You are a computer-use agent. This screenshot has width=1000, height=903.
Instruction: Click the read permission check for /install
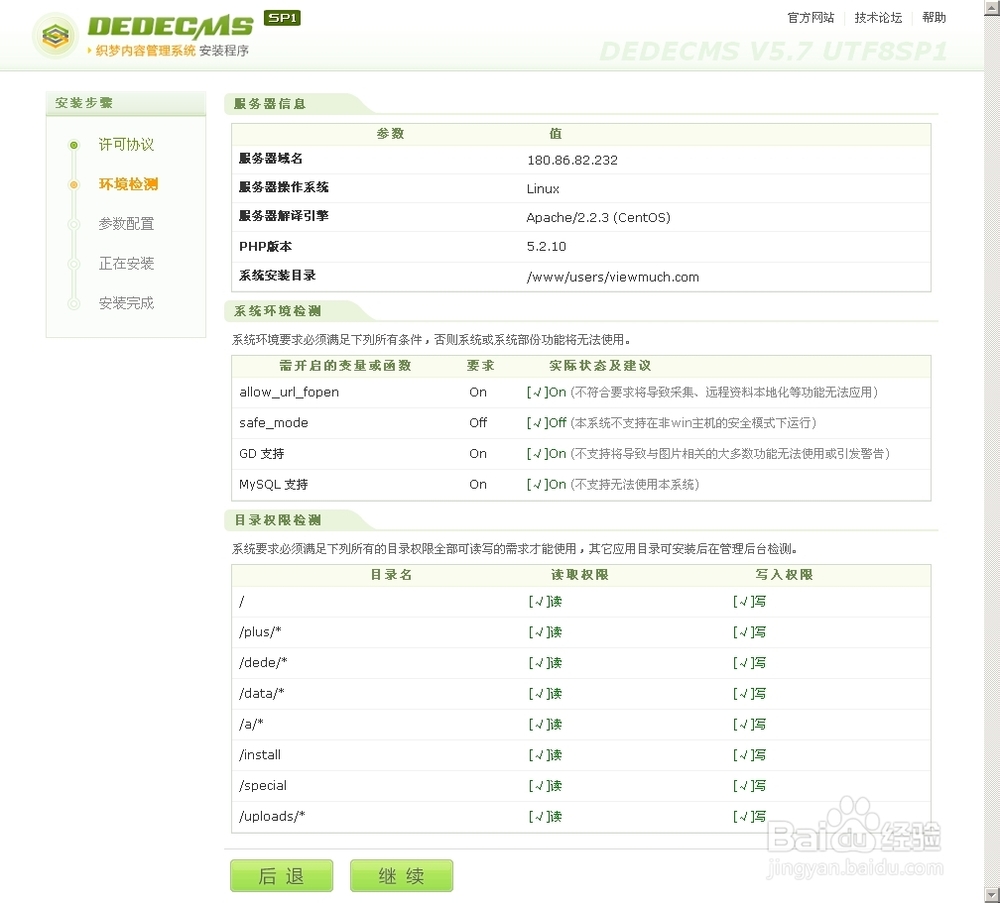pos(545,754)
